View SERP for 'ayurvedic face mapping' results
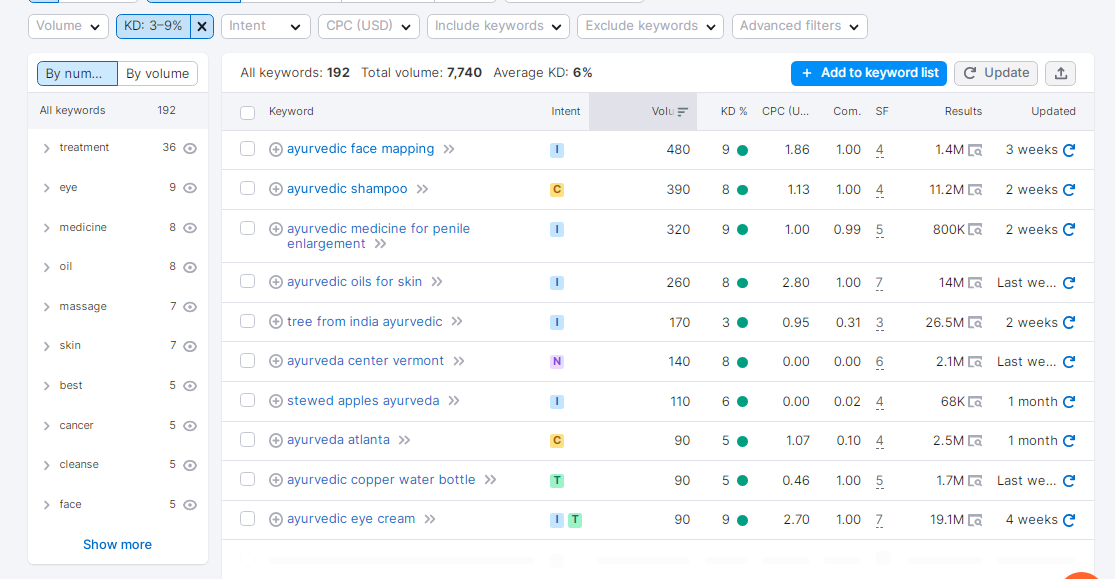Viewport: 1115px width, 579px height. pos(975,150)
